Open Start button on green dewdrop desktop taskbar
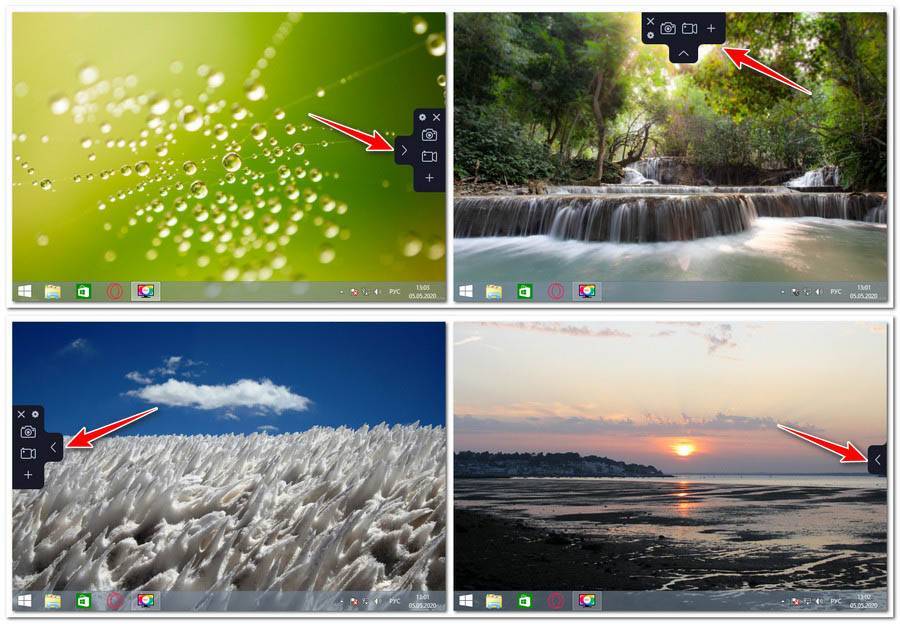 coord(25,292)
